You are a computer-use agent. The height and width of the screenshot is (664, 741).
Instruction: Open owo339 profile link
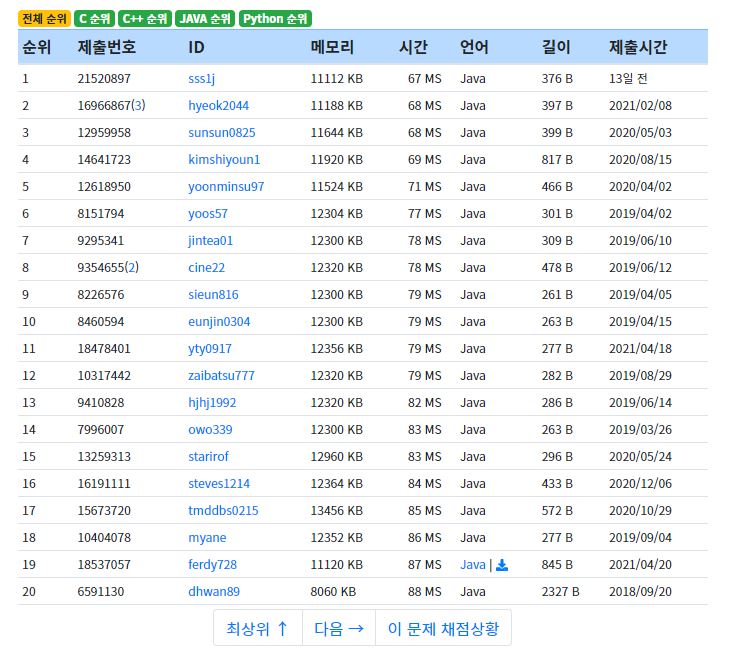[x=210, y=429]
